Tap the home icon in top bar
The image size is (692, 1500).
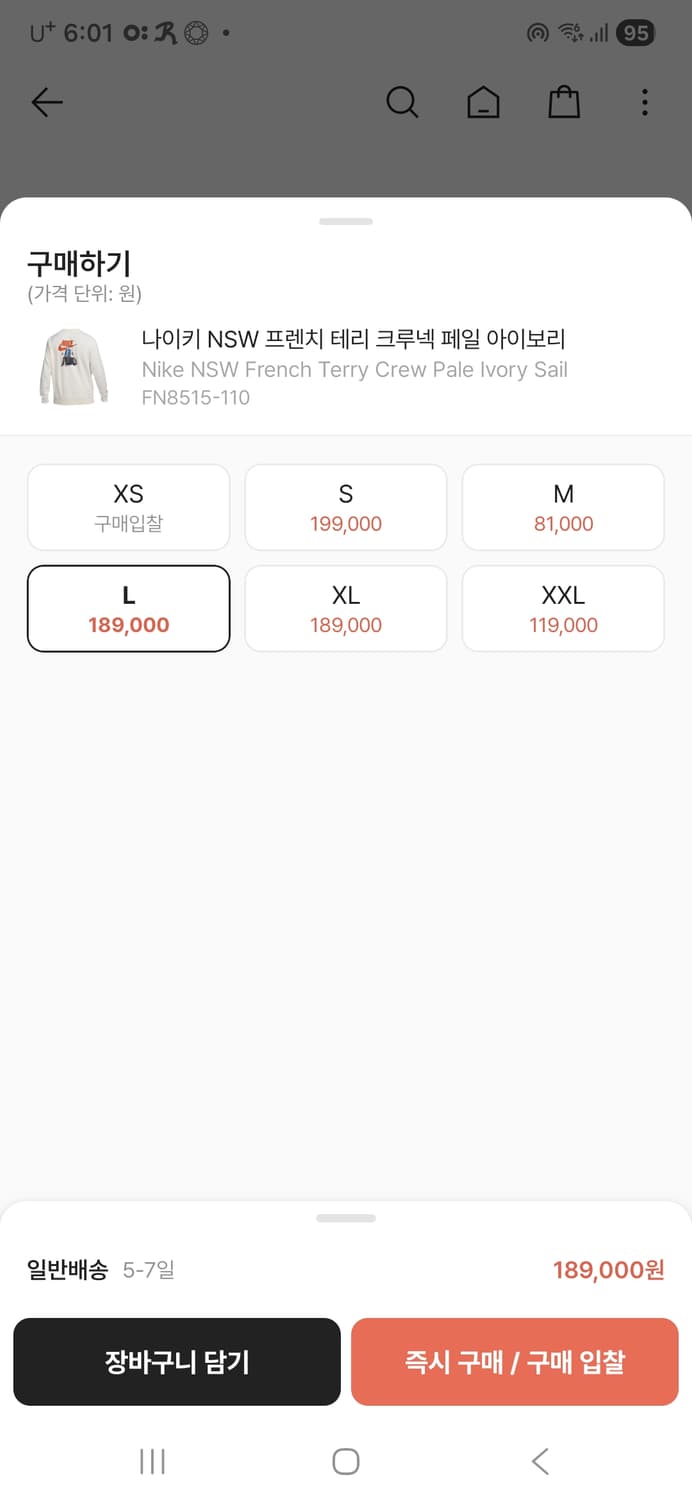tap(483, 101)
